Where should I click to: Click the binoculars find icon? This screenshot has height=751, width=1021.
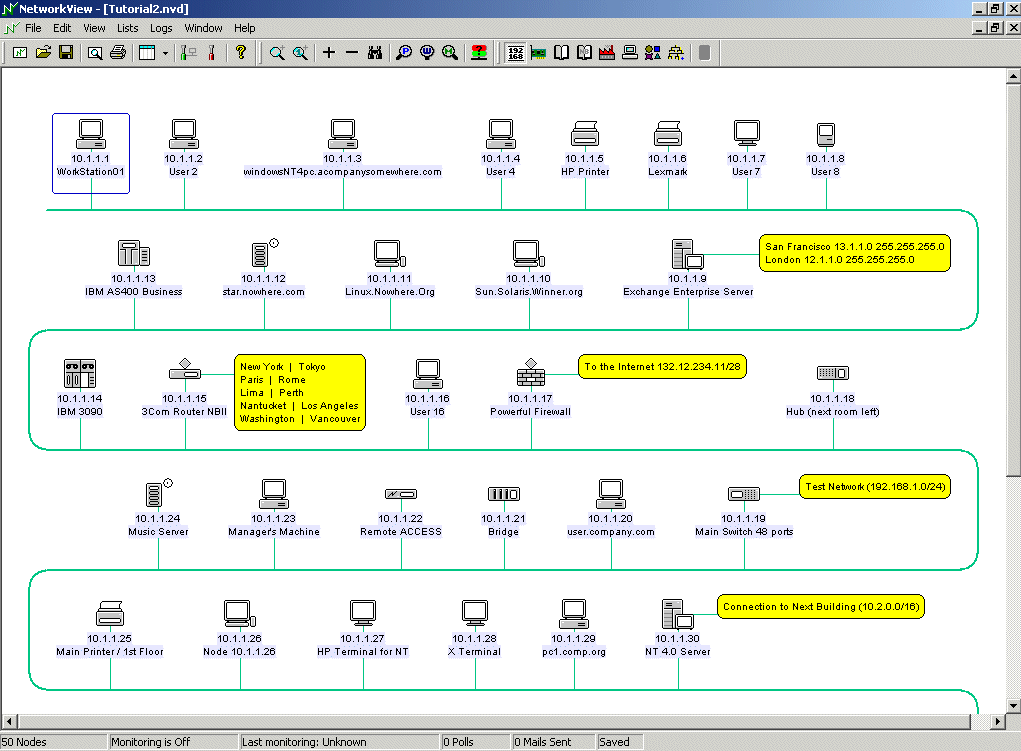coord(375,53)
